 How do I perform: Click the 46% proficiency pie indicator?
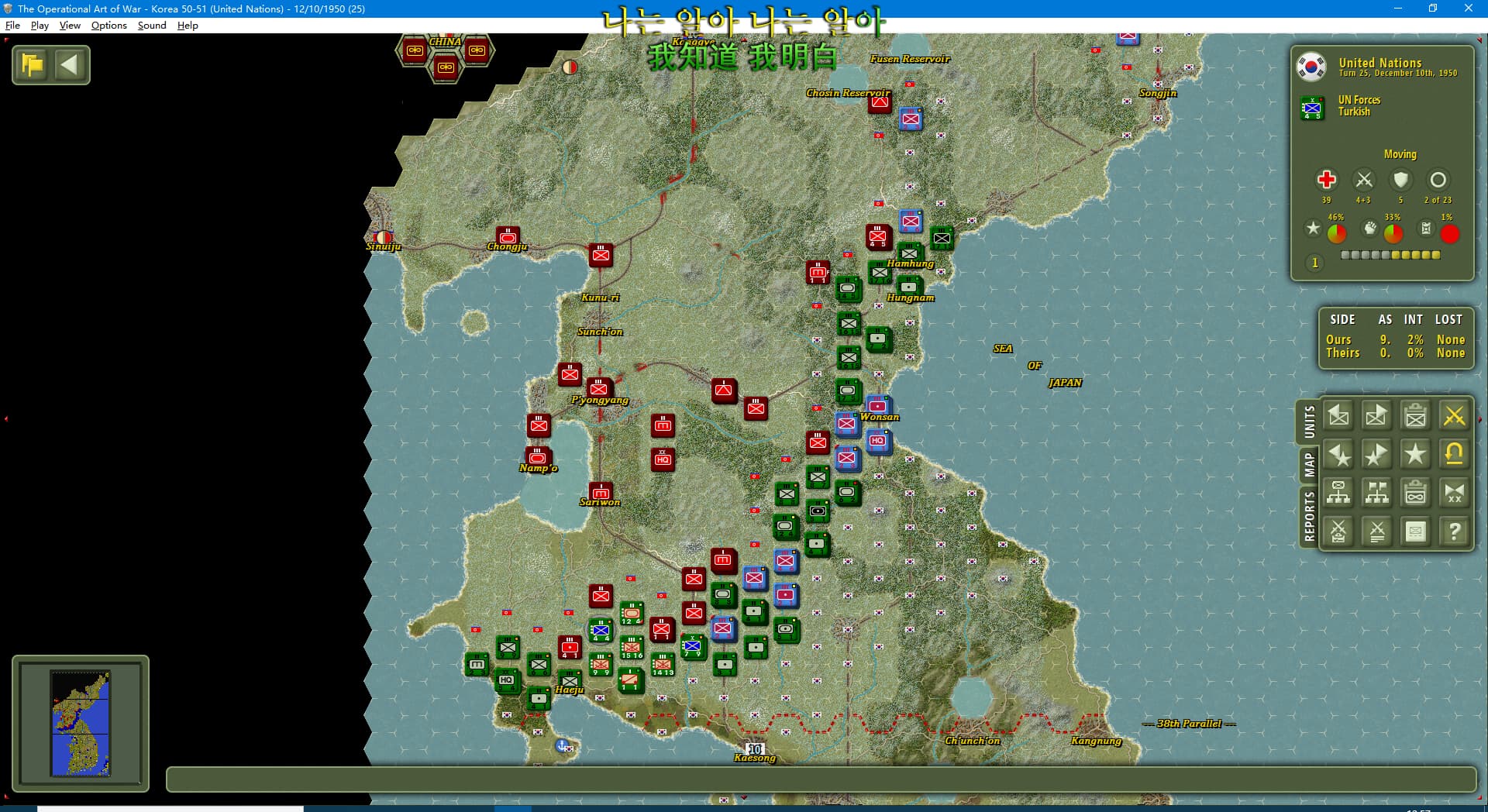point(1336,233)
